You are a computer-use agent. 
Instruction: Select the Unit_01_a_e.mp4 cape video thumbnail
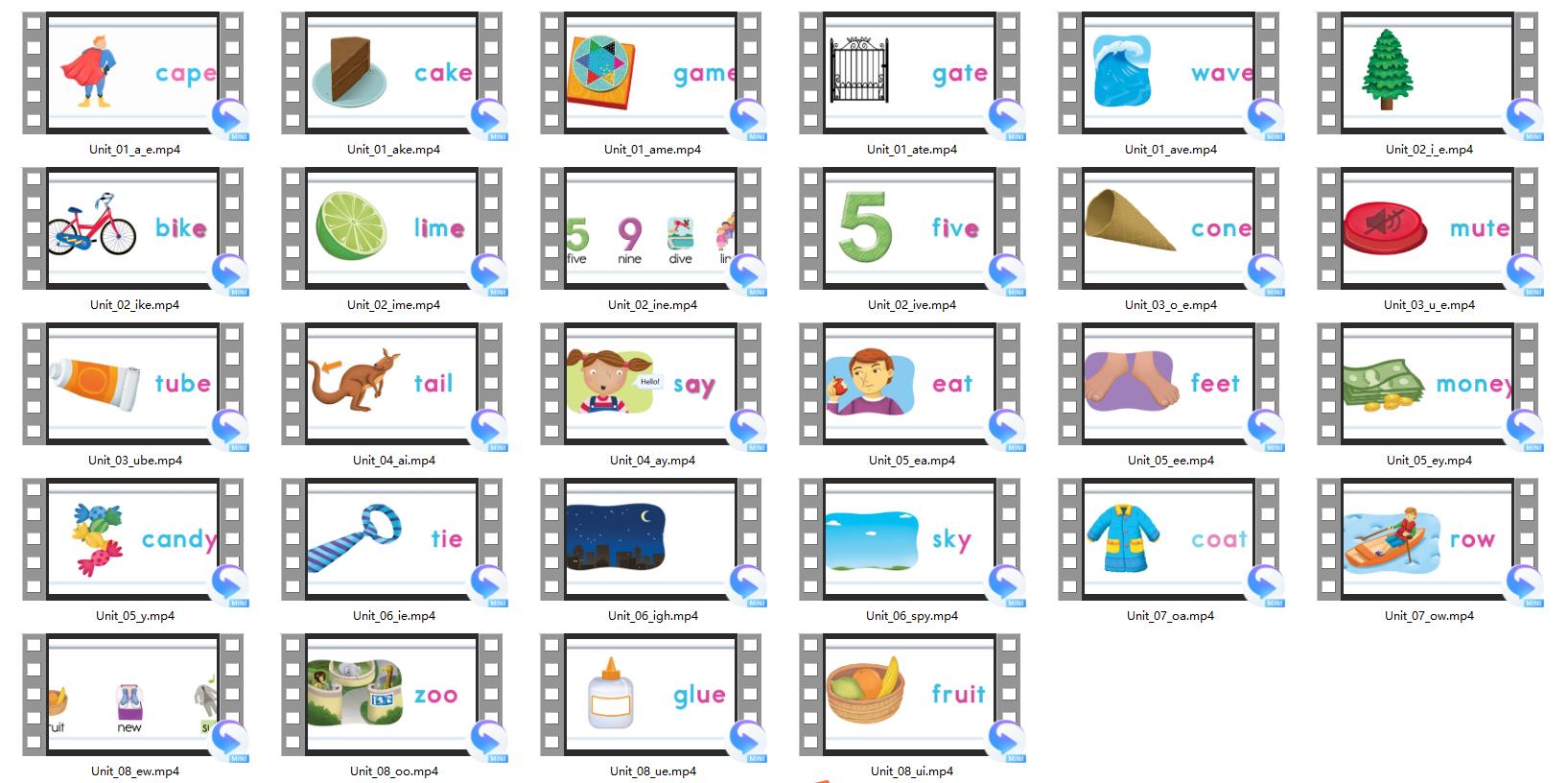[x=132, y=73]
